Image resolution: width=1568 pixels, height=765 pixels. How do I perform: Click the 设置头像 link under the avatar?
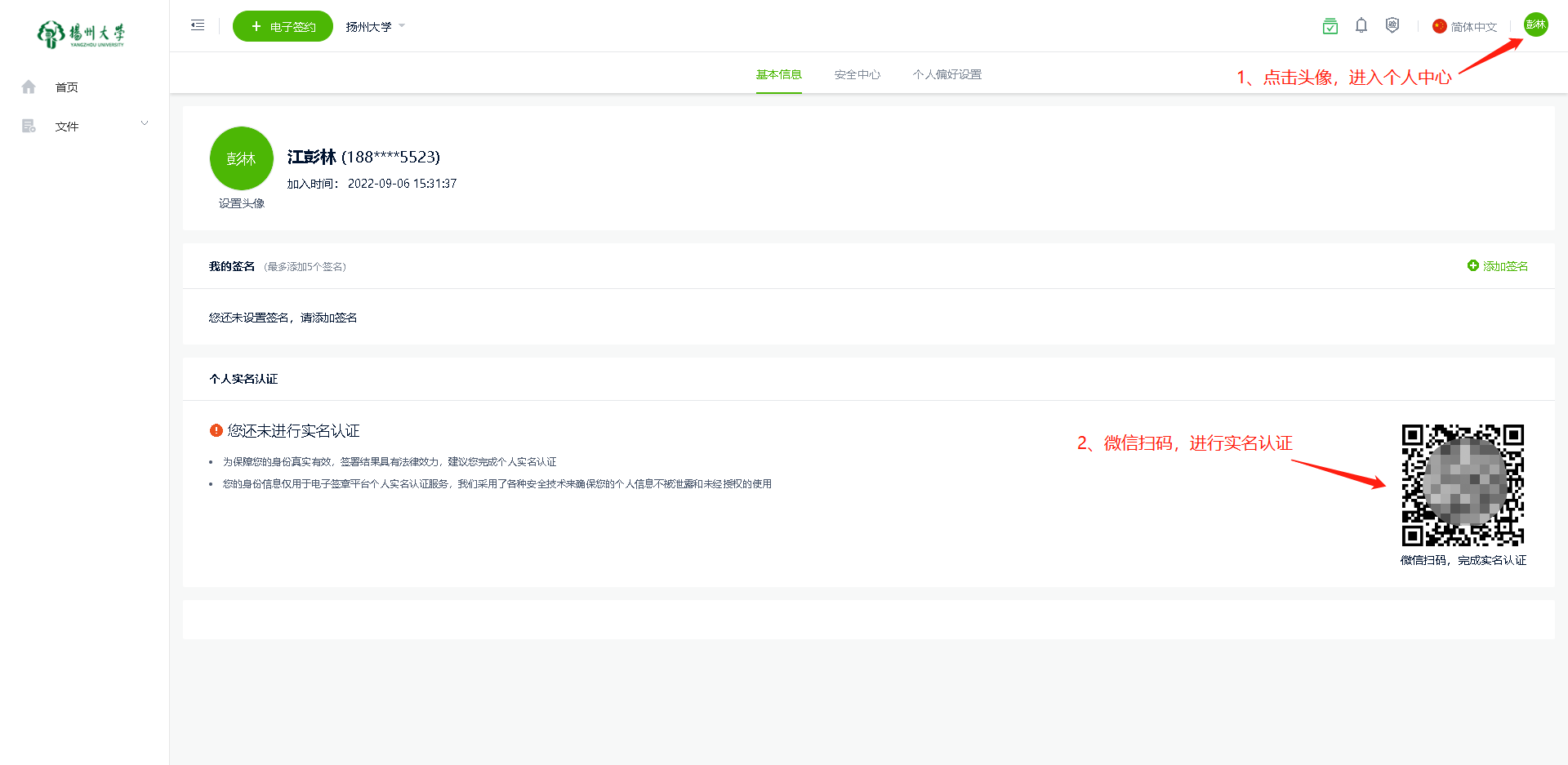[x=241, y=203]
